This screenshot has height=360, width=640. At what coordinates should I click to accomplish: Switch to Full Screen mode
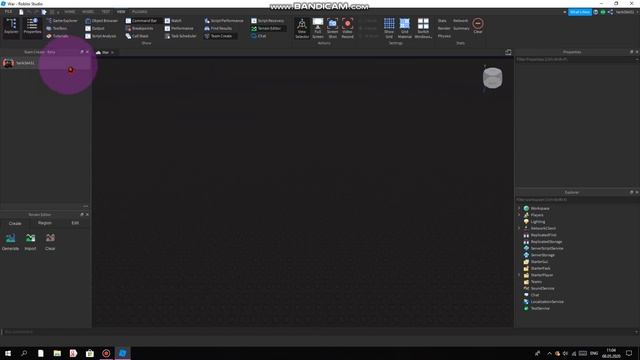coord(318,28)
